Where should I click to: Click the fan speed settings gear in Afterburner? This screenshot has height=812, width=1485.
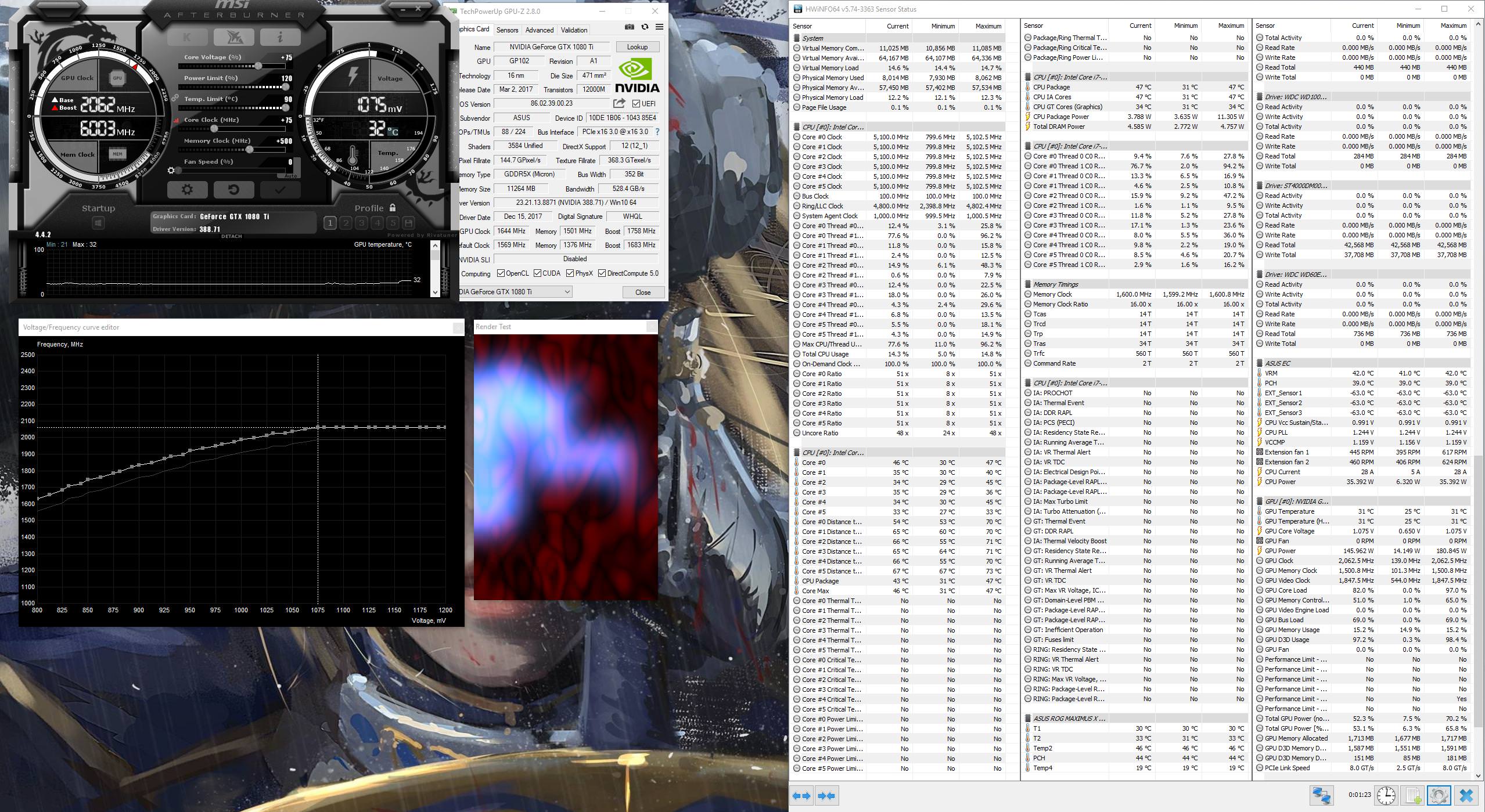(171, 171)
